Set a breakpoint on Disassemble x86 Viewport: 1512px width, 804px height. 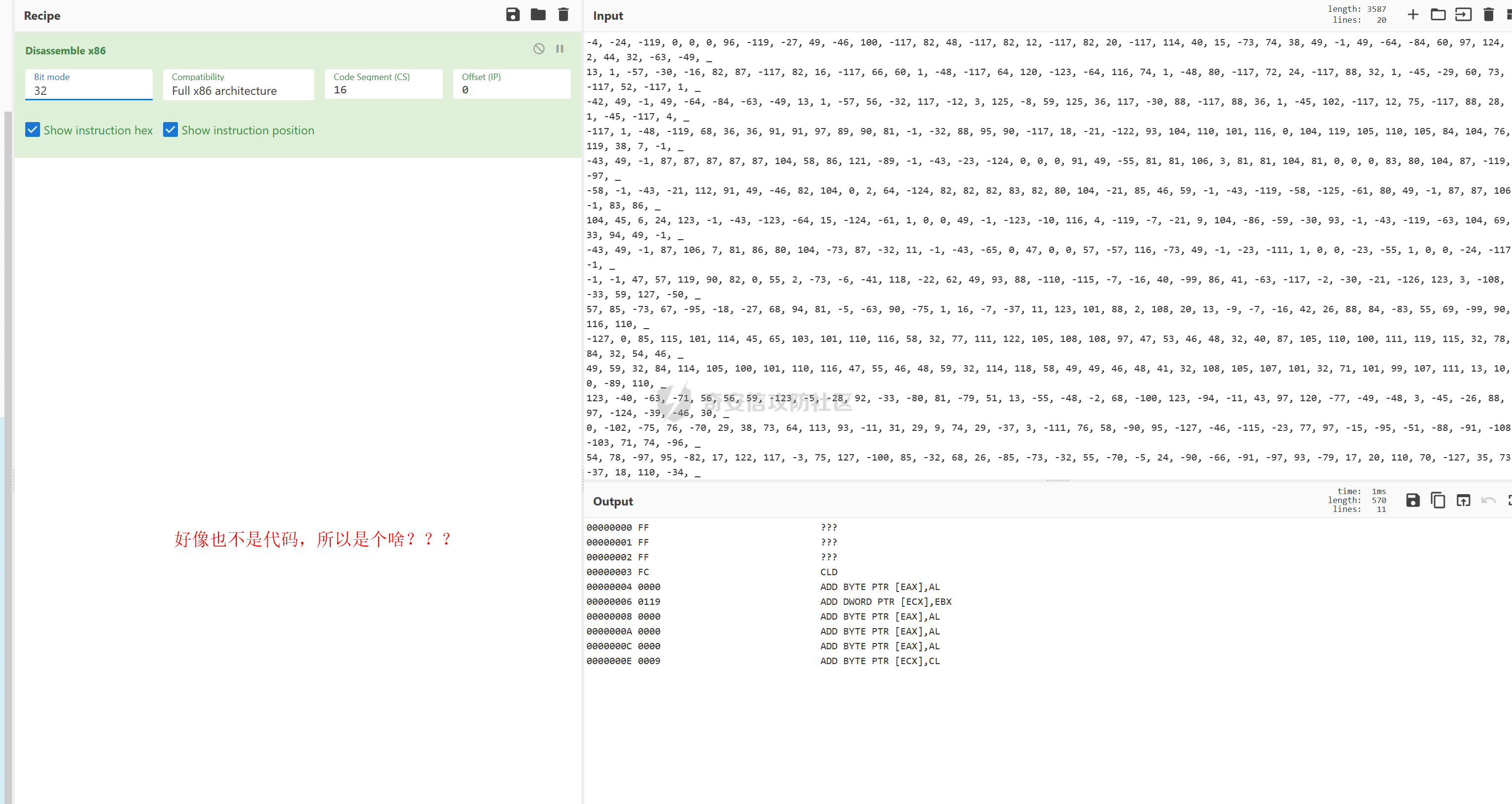click(x=560, y=49)
